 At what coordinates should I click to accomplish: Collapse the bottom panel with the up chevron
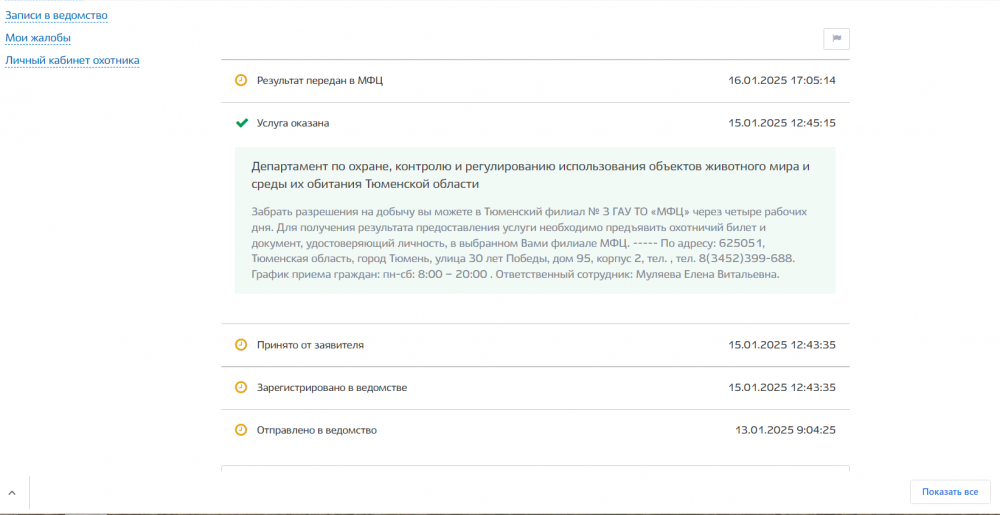click(12, 493)
